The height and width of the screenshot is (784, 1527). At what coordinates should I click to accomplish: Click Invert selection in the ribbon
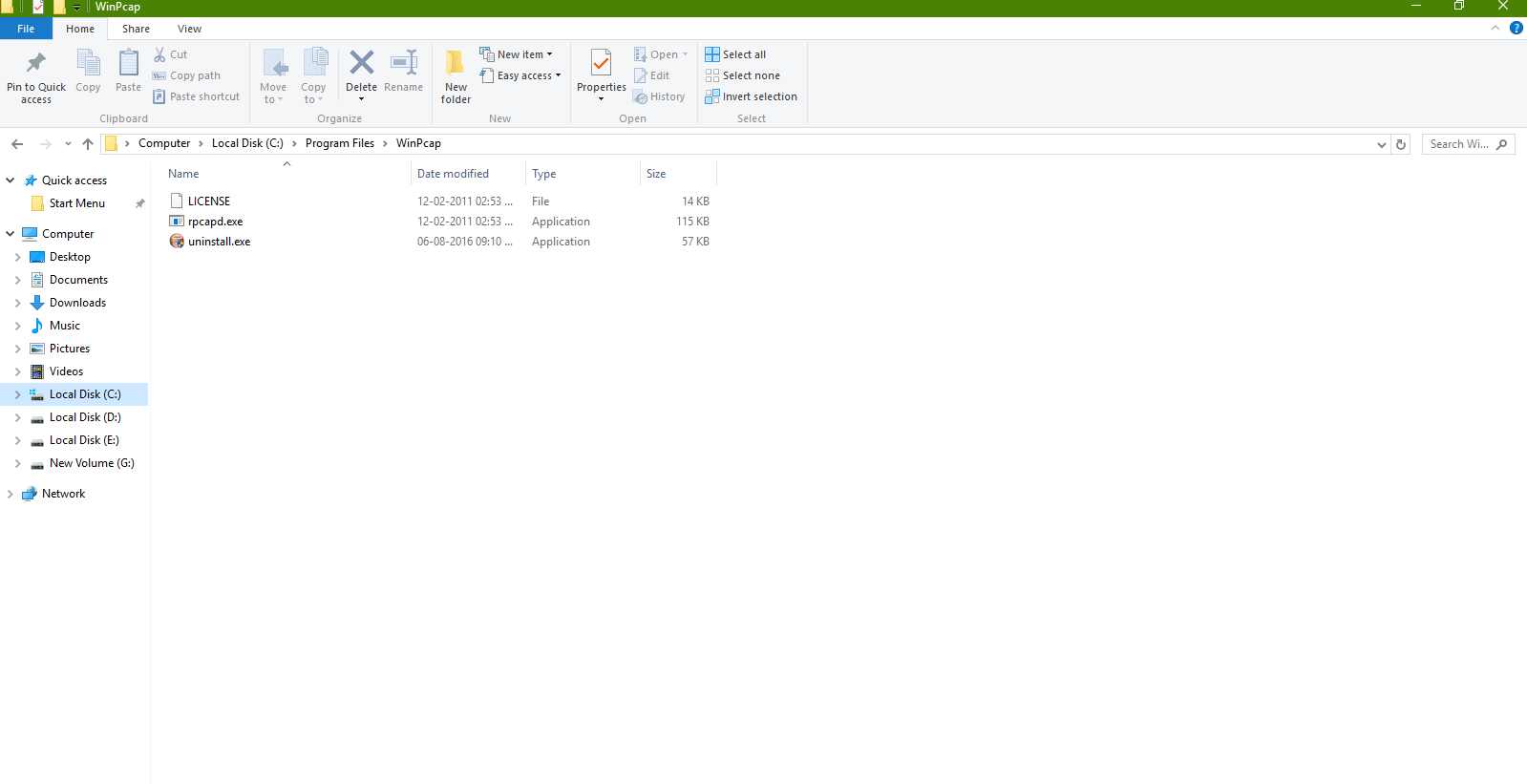click(x=751, y=96)
